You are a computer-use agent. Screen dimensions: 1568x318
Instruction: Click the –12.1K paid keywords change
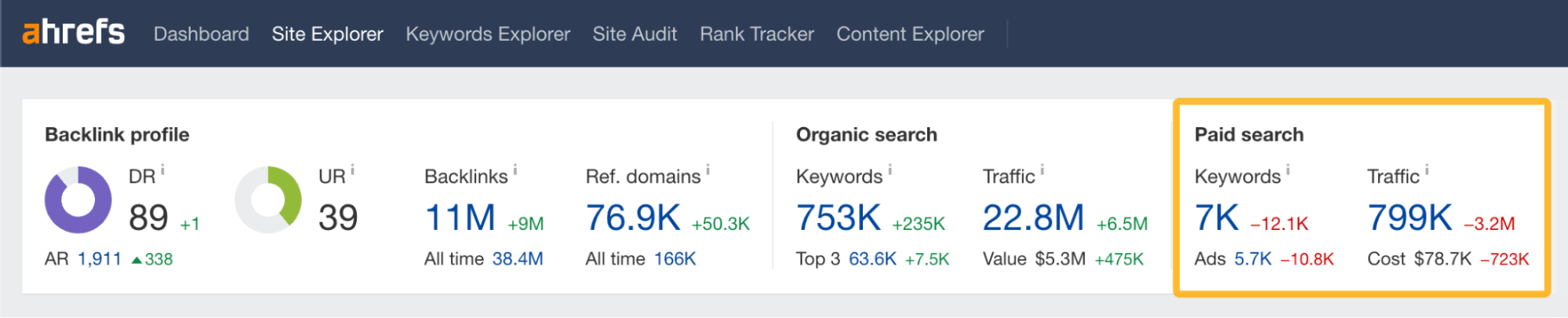[x=1279, y=224]
